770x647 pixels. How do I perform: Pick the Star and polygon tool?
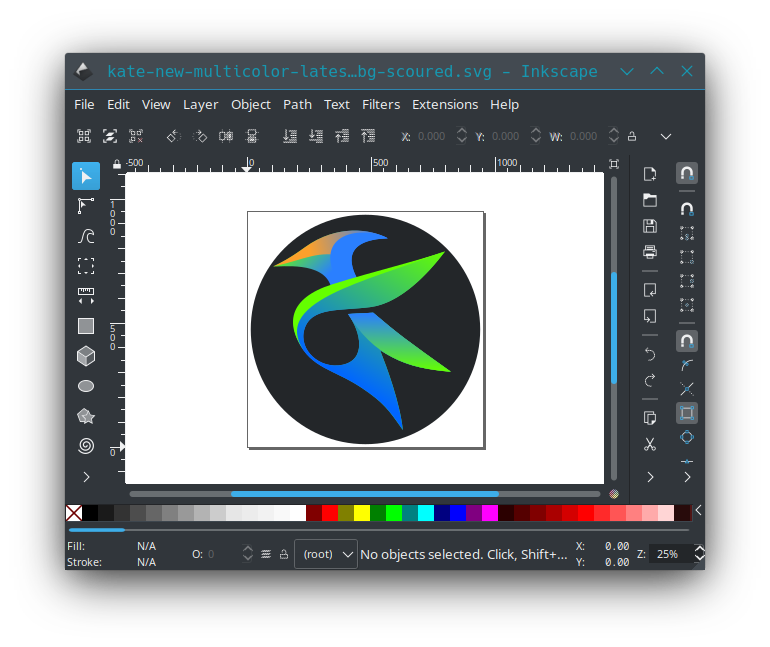(x=86, y=416)
